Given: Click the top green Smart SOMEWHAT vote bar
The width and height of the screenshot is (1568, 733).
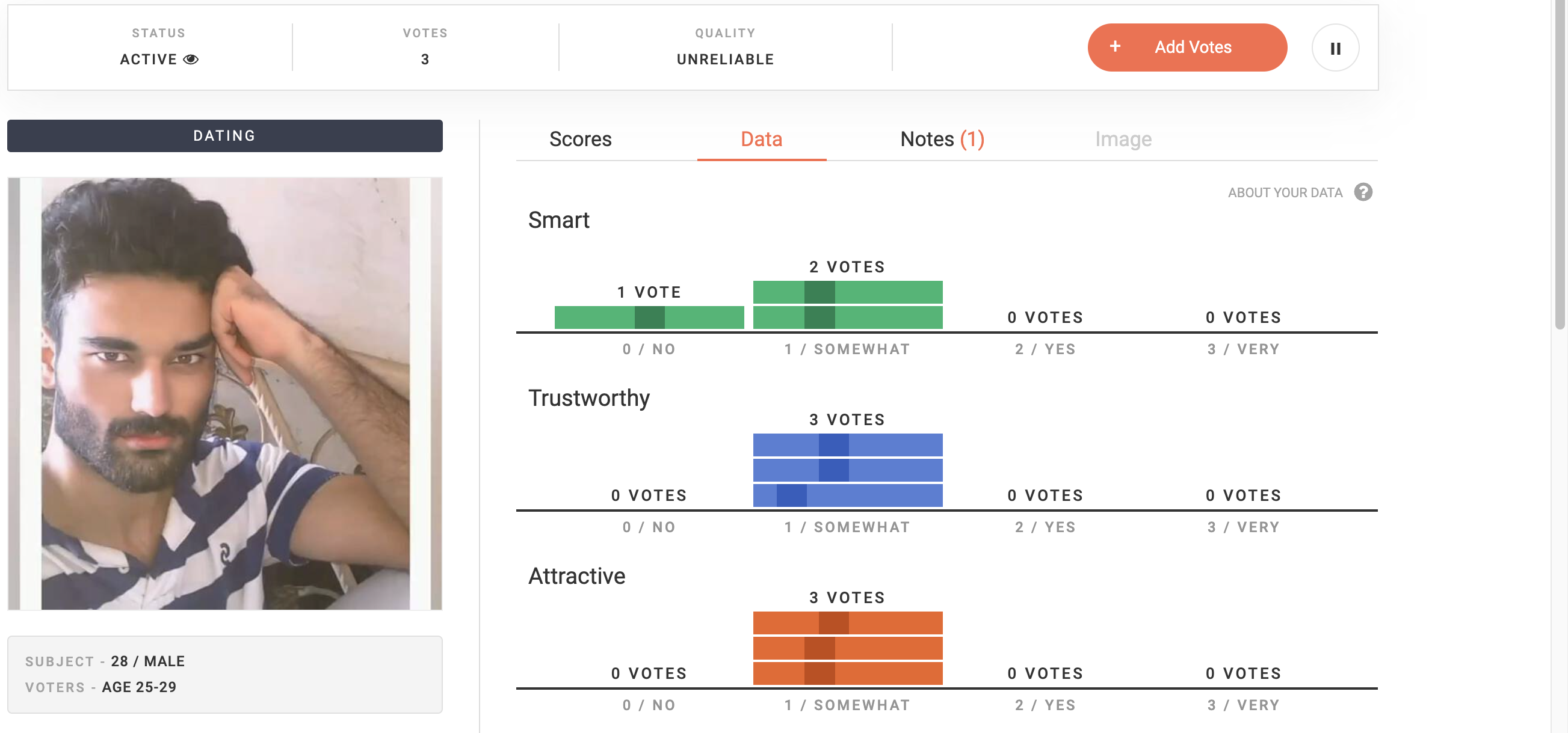Looking at the screenshot, I should click(847, 292).
